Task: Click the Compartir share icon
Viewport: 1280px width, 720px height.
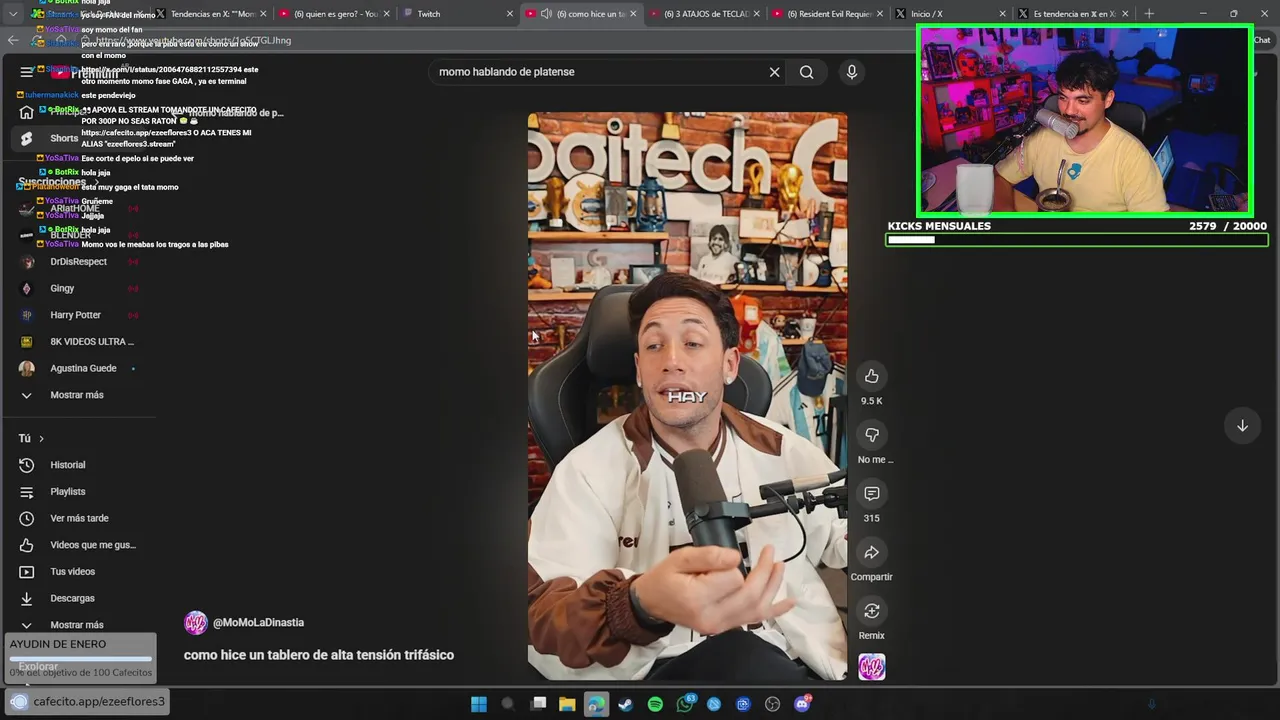Action: click(x=871, y=552)
